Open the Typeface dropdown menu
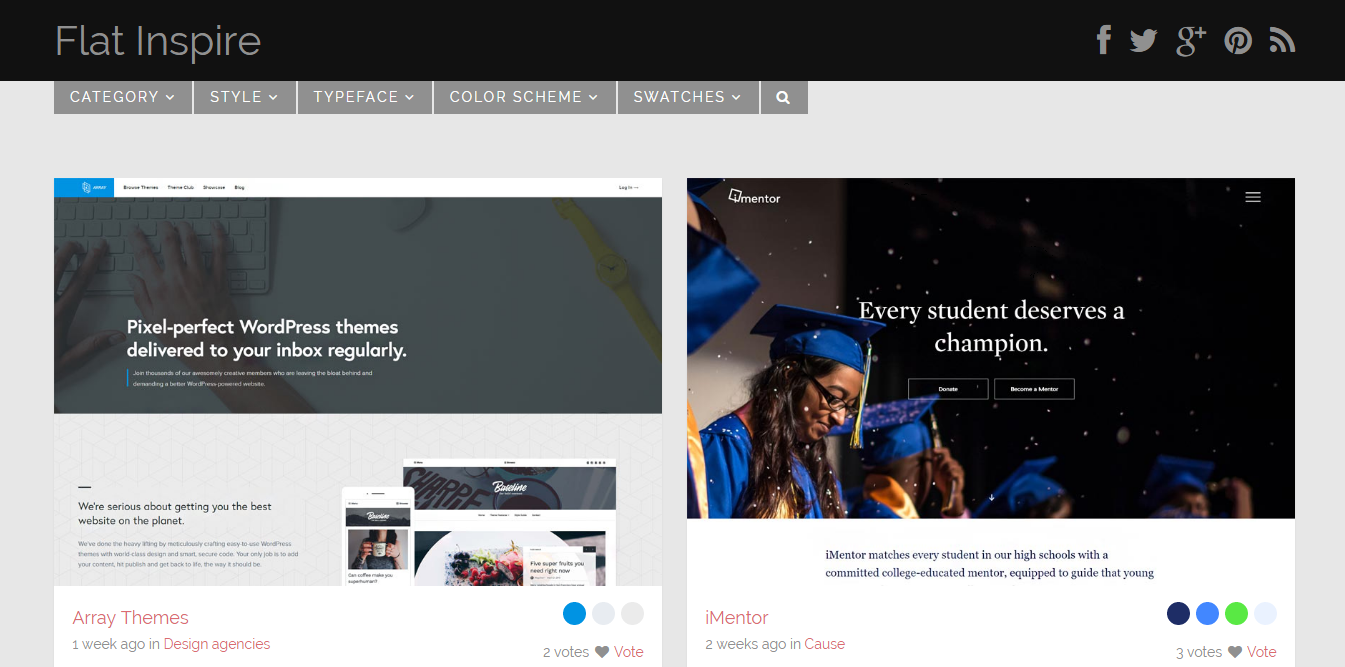Viewport: 1345px width, 667px height. (x=363, y=97)
